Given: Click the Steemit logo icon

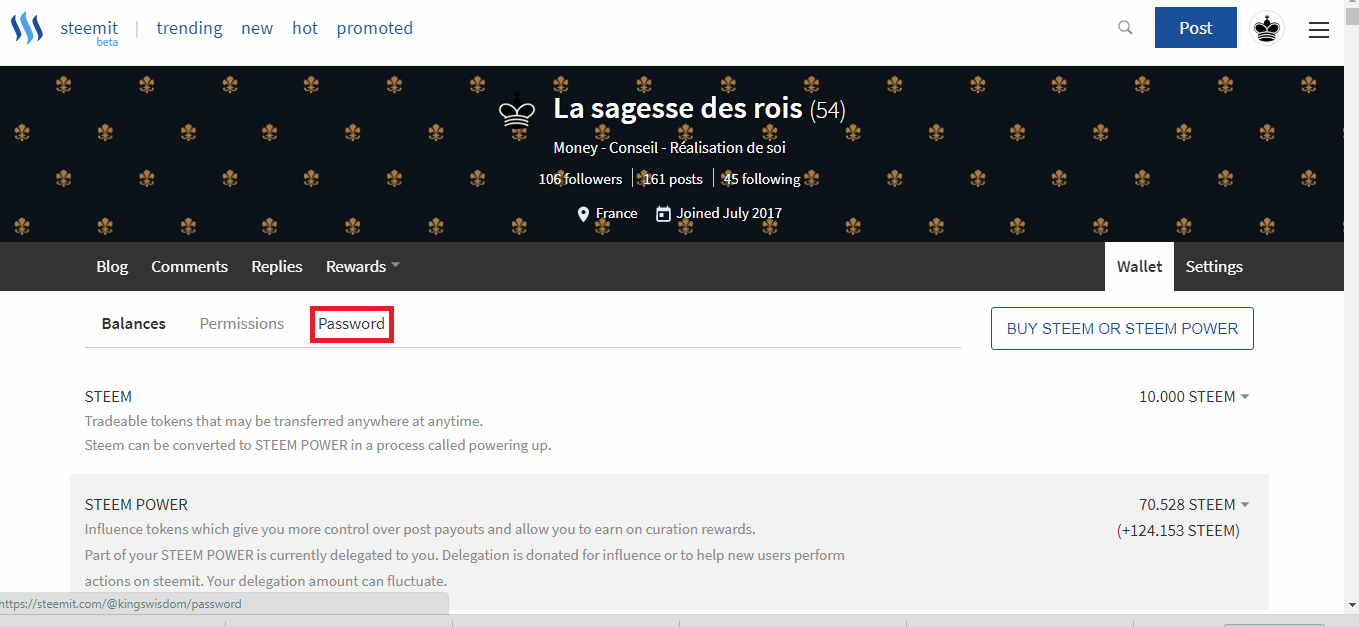Looking at the screenshot, I should coord(27,28).
